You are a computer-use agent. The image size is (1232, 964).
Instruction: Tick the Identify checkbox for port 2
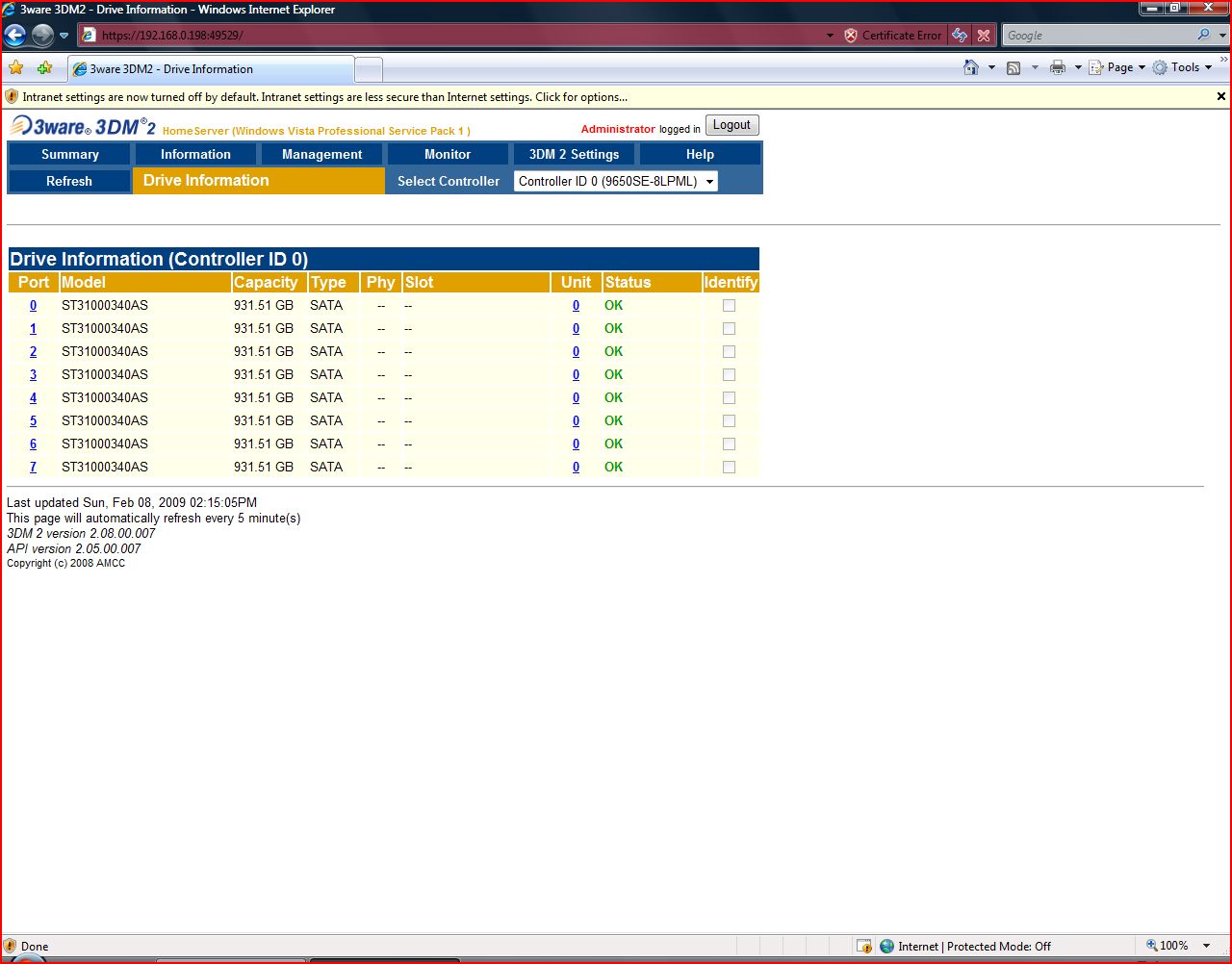729,351
